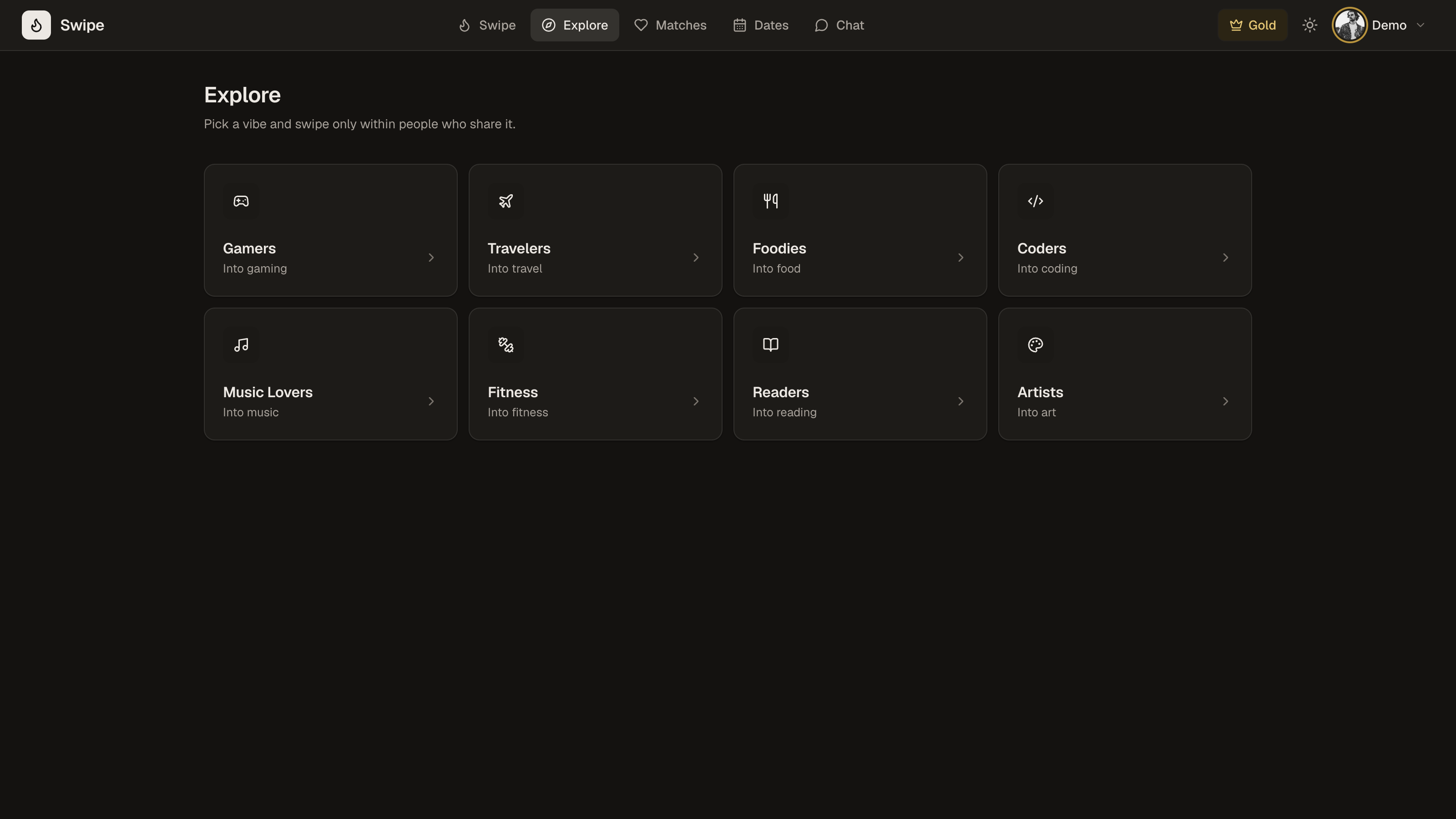Viewport: 1456px width, 819px height.
Task: Click the palette icon on Artists card
Action: click(x=1036, y=345)
